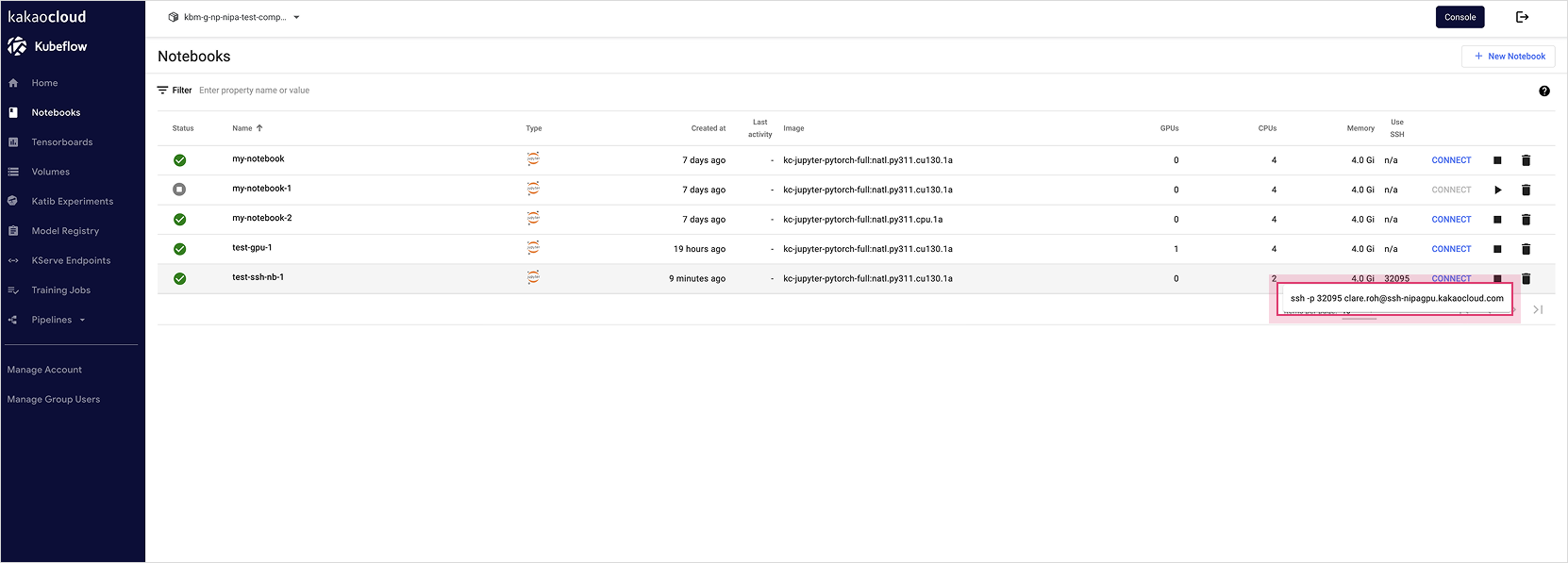Click Jupyter type icon for my-notebook-2

(x=533, y=218)
